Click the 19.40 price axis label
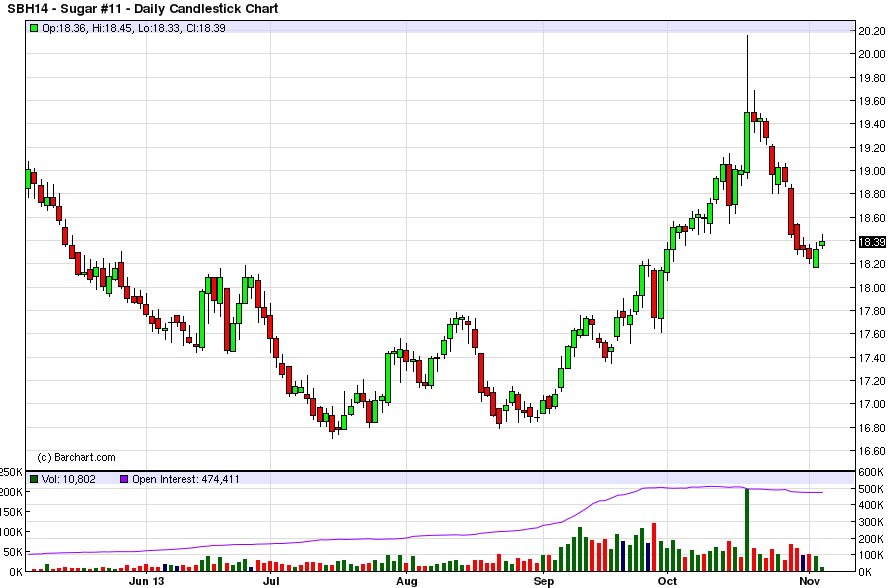Viewport: 892px width, 588px height. tap(872, 124)
